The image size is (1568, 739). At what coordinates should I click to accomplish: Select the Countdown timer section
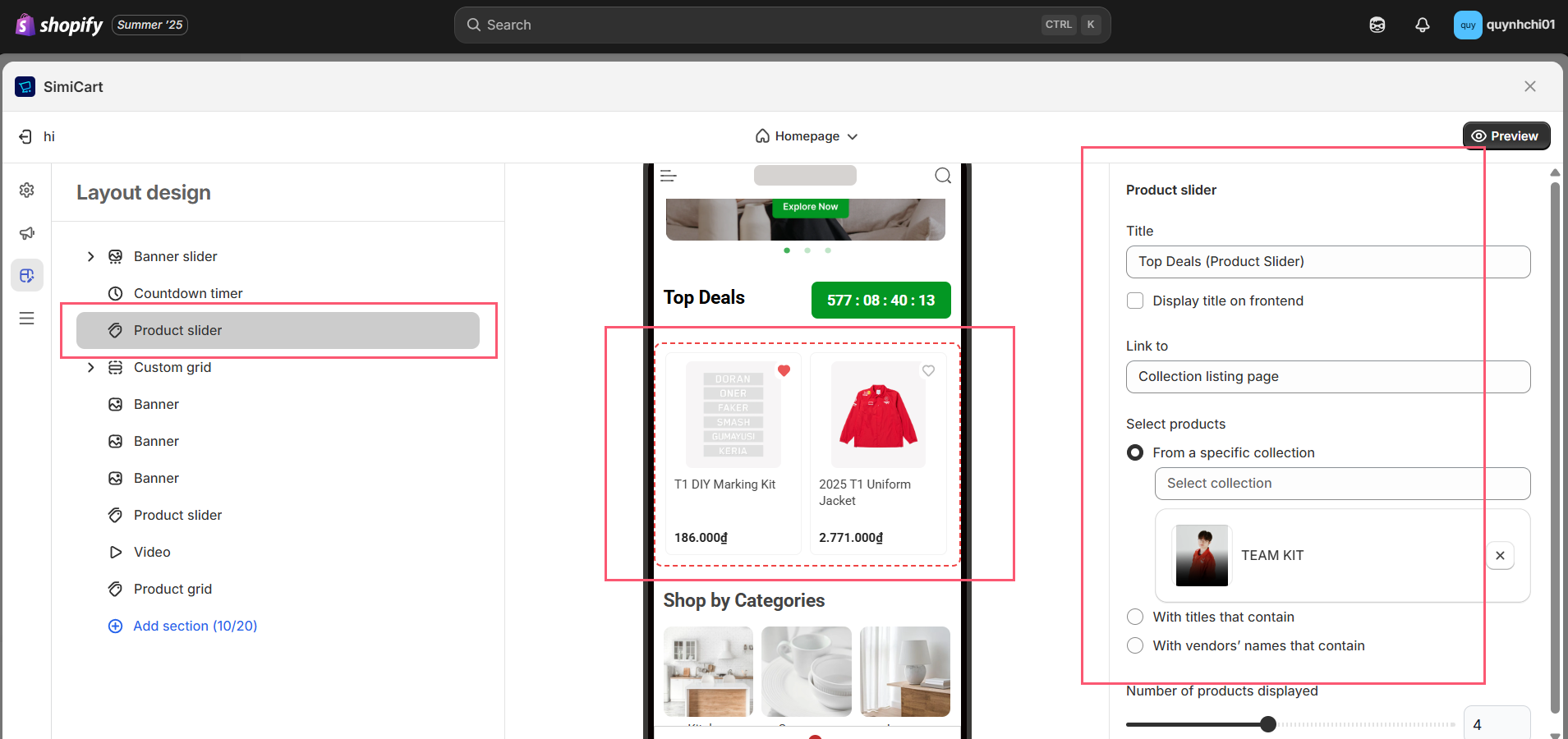[188, 293]
